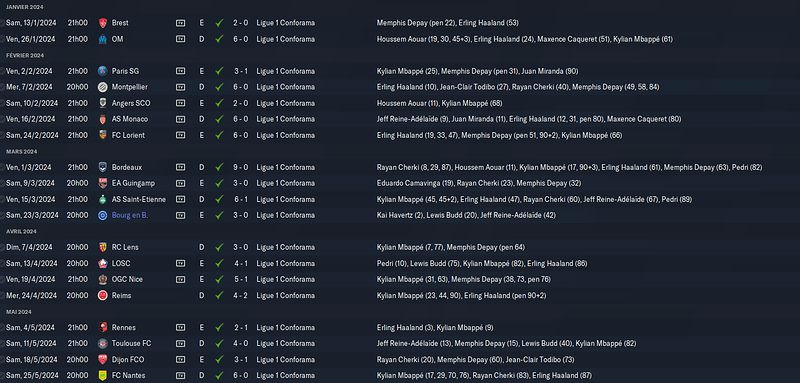The width and height of the screenshot is (800, 383).
Task: Click Ligue 1 Conforama in the Rennes row
Action: (286, 327)
